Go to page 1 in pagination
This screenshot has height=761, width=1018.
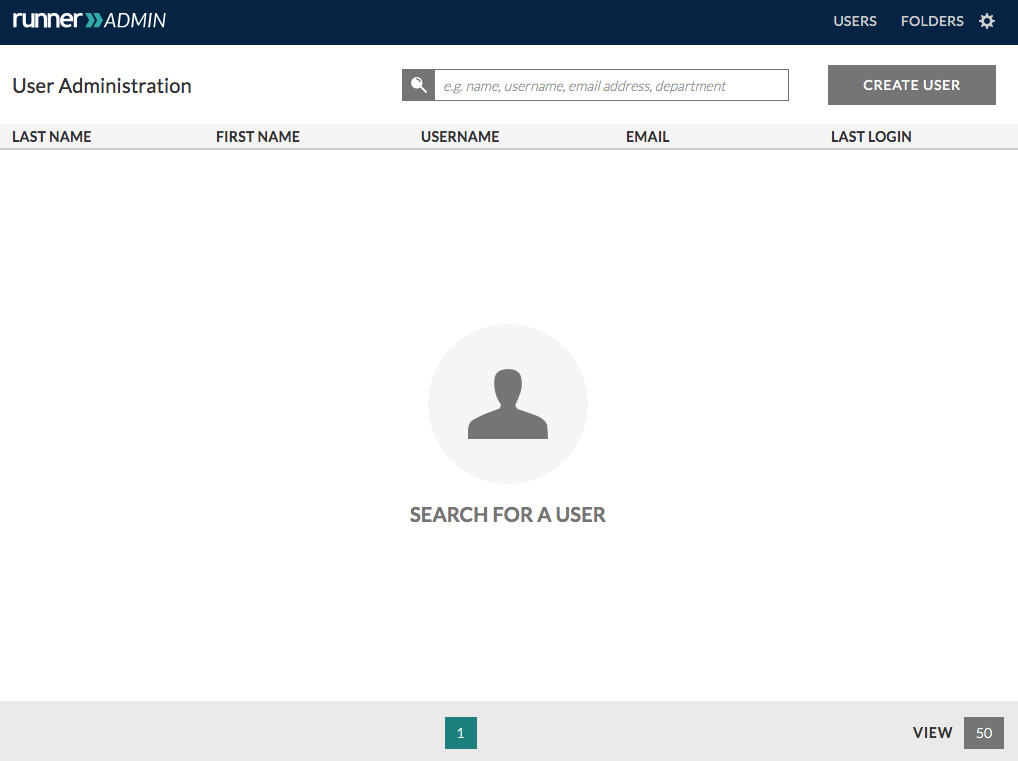pos(461,733)
